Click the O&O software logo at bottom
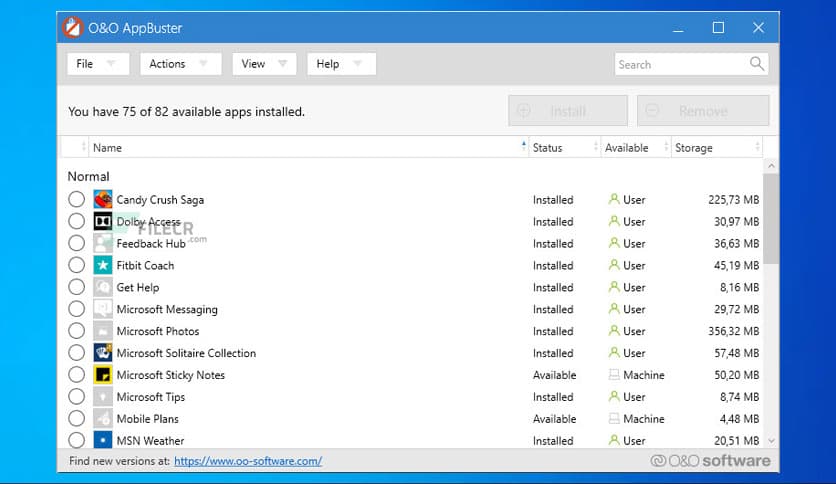 tap(711, 460)
